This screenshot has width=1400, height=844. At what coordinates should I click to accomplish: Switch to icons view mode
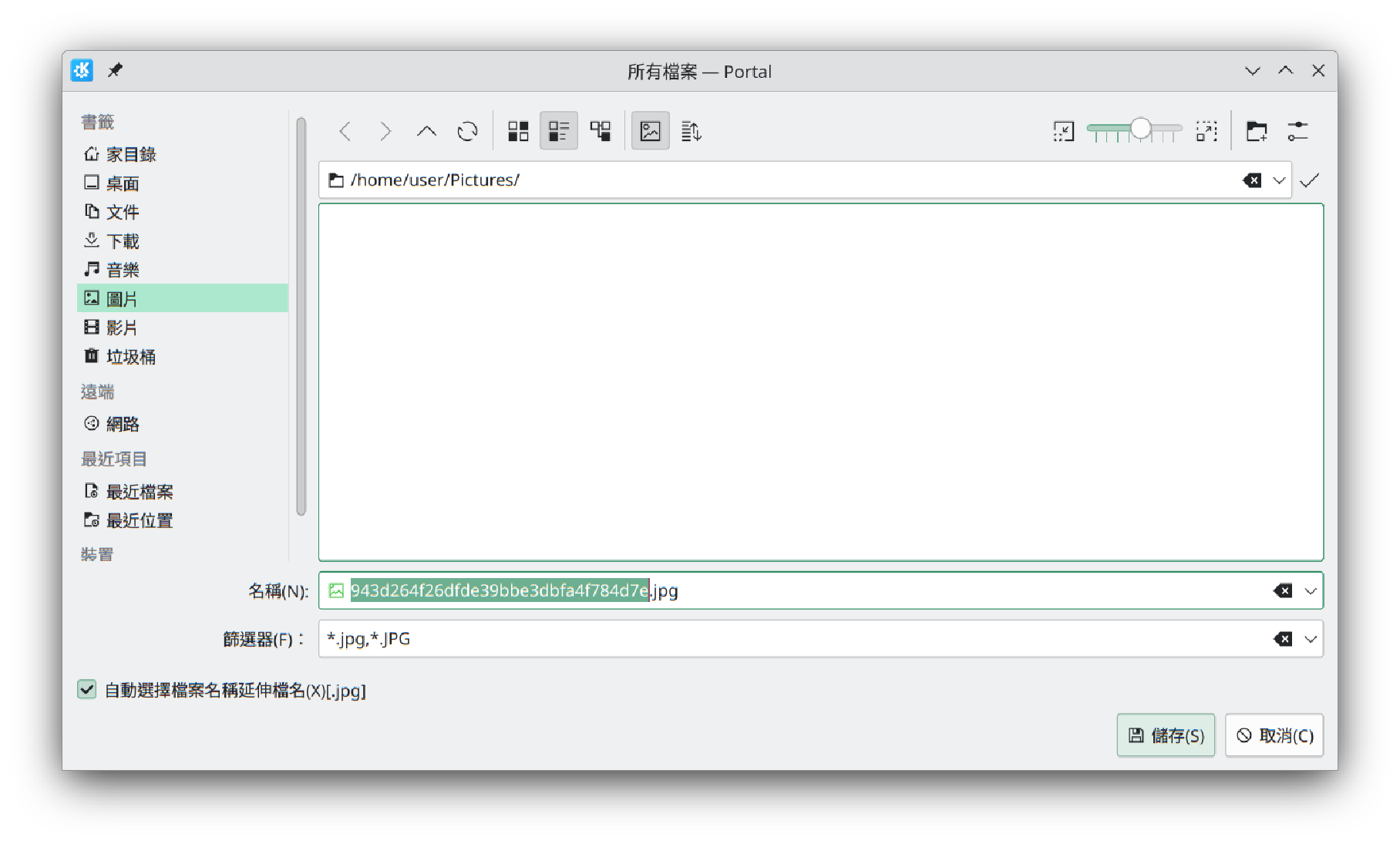(x=518, y=132)
